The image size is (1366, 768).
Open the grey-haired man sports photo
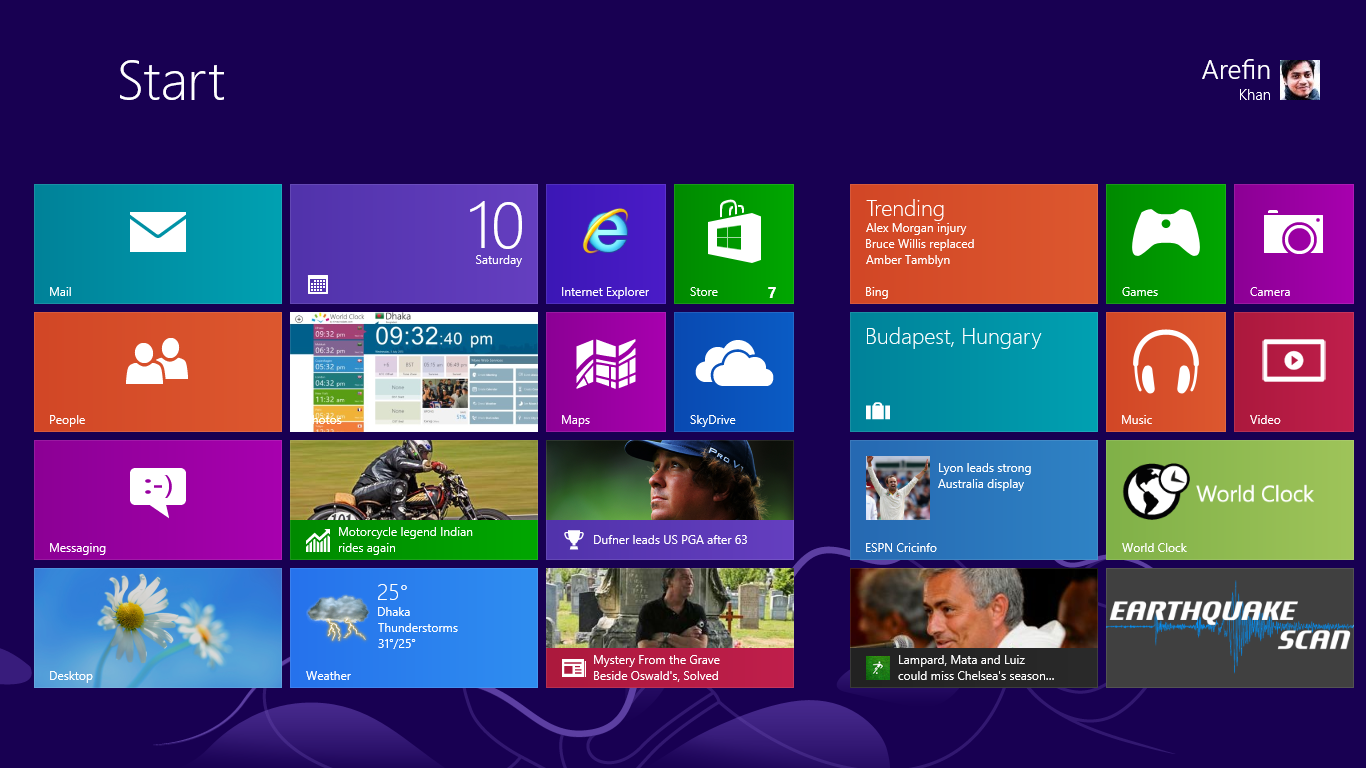coord(974,608)
